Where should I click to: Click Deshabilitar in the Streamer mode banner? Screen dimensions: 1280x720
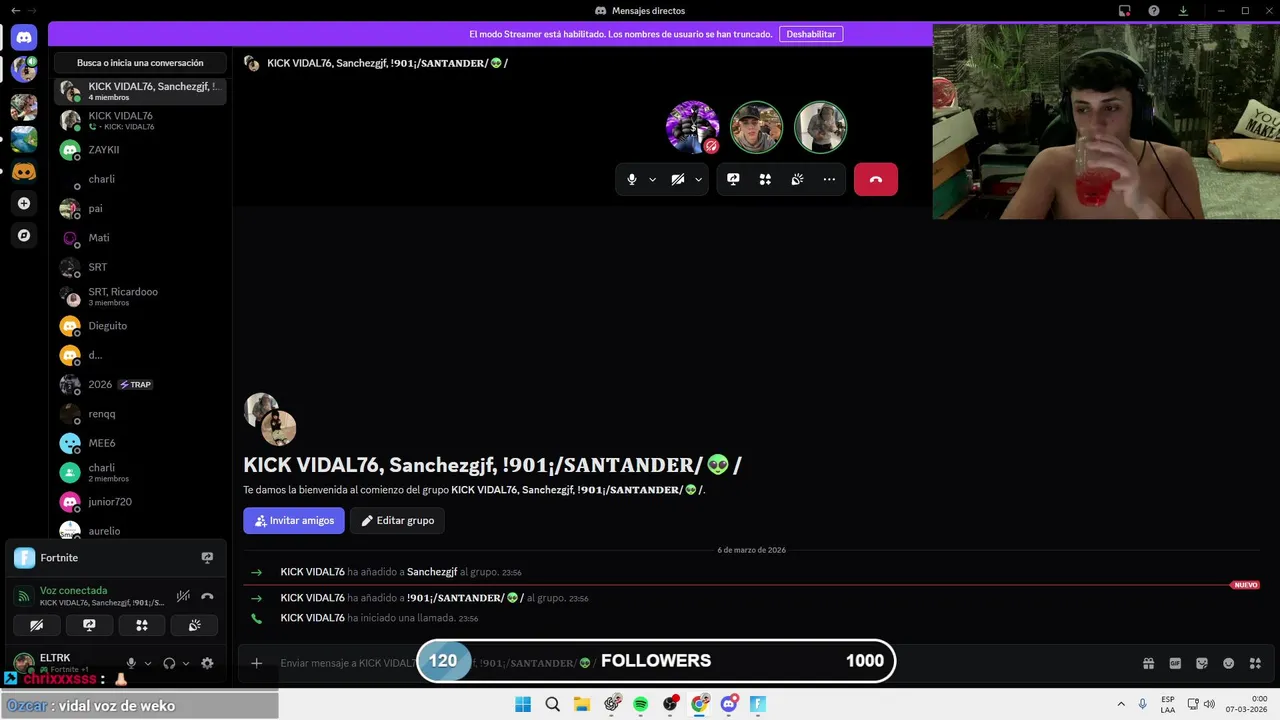(x=811, y=34)
